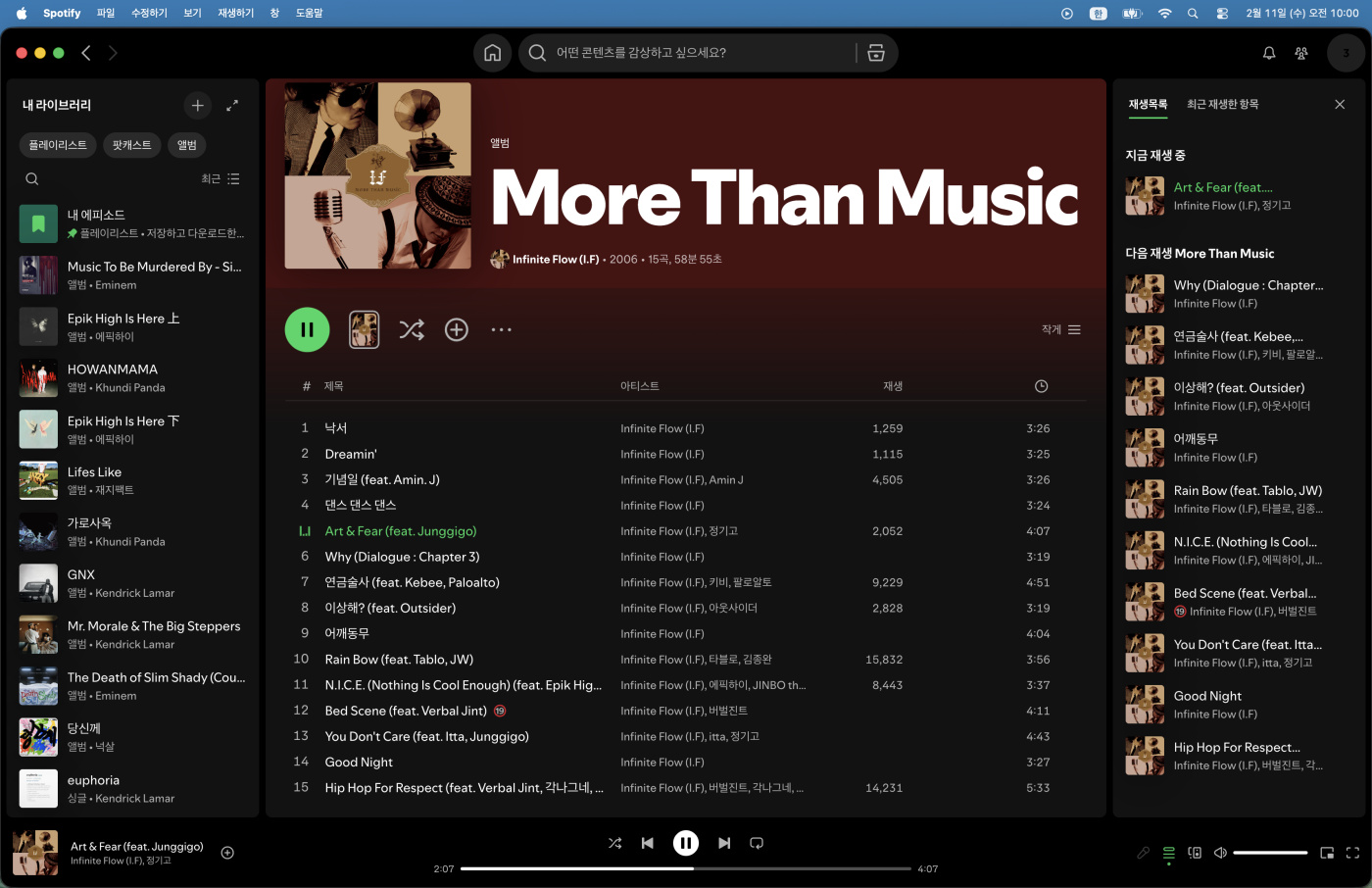
Task: Go to Spotify Home via house icon
Action: [492, 53]
